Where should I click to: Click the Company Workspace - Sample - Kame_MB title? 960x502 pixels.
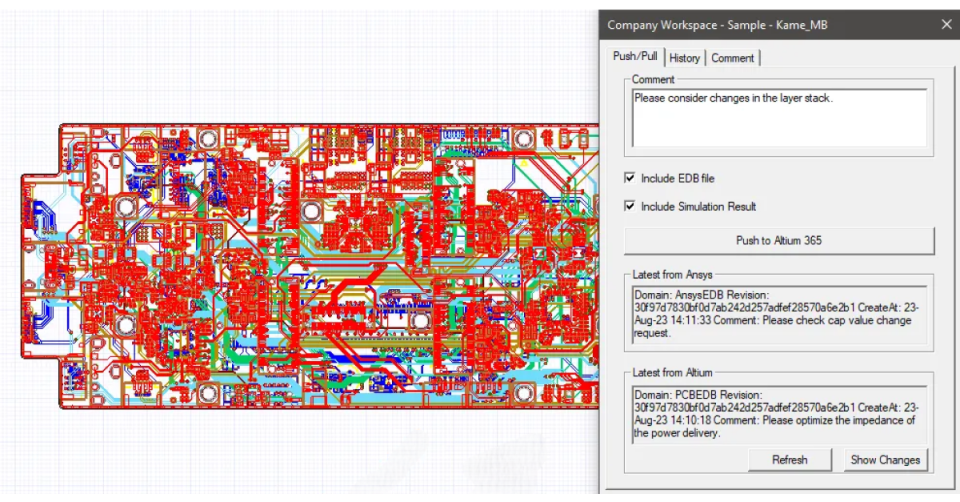click(718, 25)
